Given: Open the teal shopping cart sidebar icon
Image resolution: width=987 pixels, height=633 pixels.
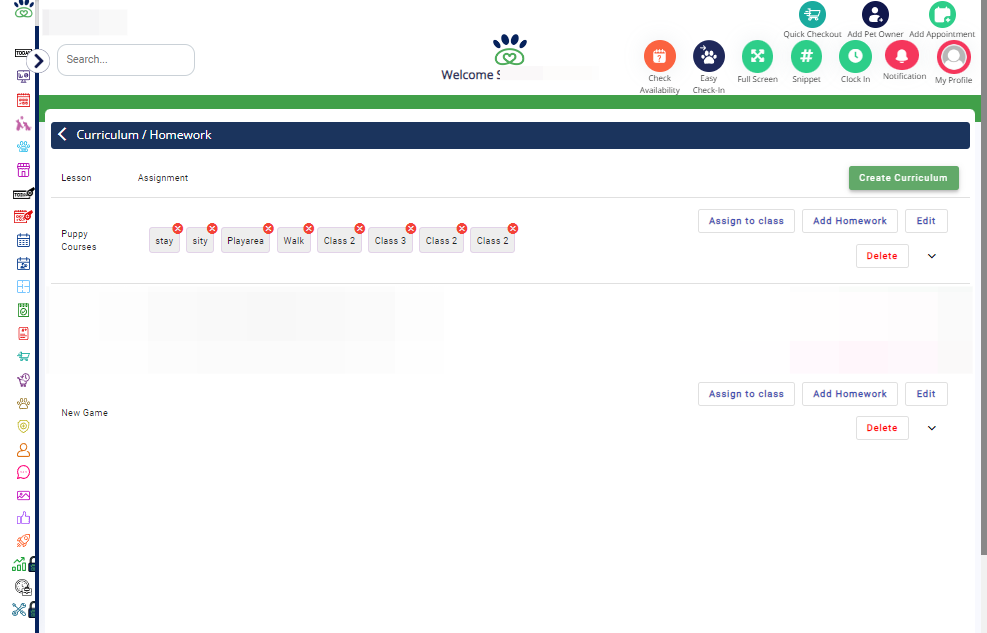Looking at the screenshot, I should coord(23,356).
